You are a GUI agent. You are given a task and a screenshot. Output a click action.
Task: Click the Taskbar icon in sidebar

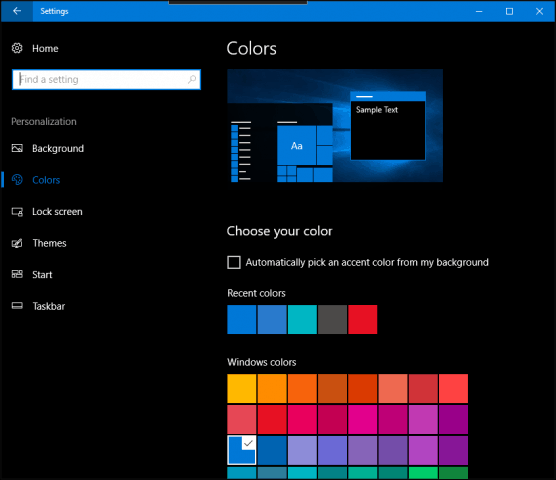[x=17, y=306]
